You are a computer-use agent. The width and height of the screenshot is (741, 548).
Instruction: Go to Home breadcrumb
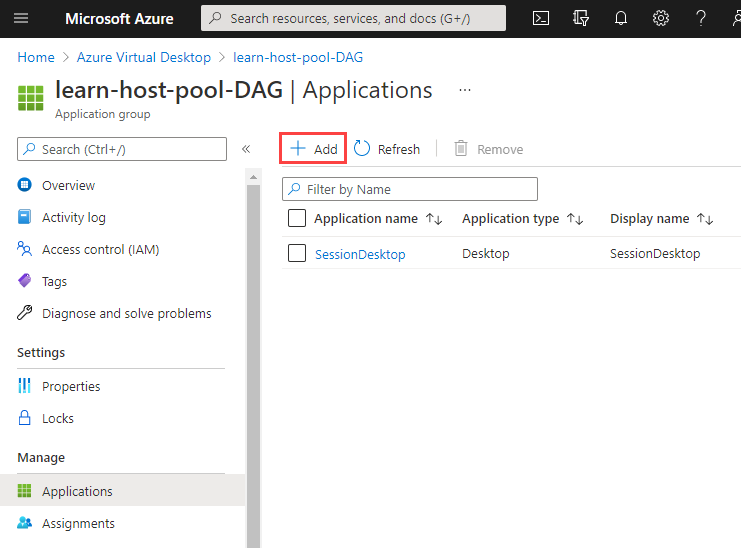pyautogui.click(x=36, y=57)
